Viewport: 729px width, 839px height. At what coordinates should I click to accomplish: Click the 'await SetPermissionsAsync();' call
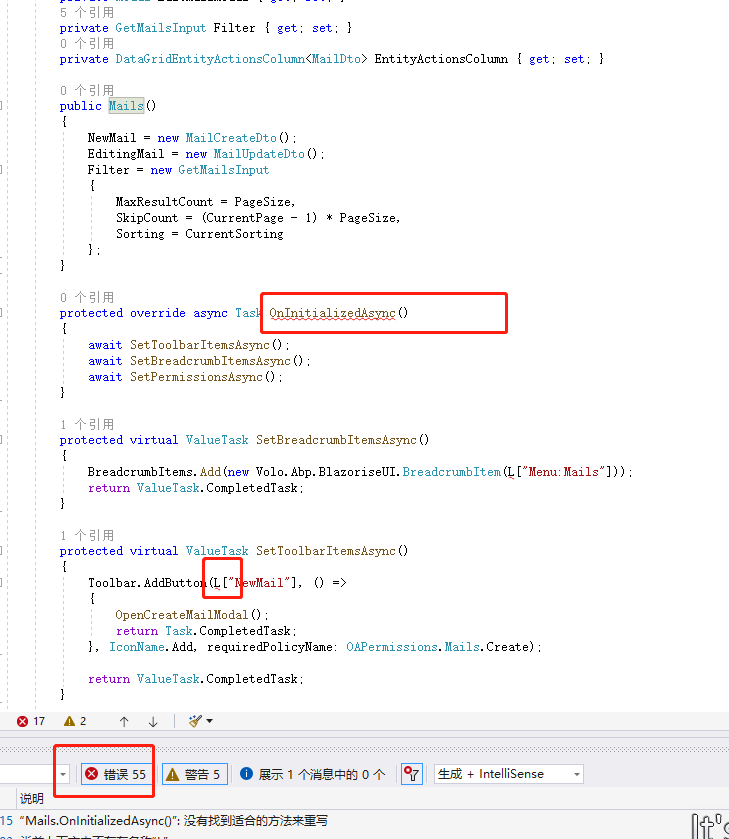pos(185,377)
